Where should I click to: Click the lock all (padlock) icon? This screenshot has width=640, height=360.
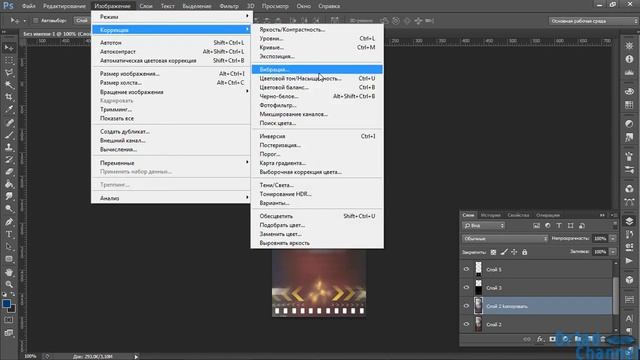point(524,252)
